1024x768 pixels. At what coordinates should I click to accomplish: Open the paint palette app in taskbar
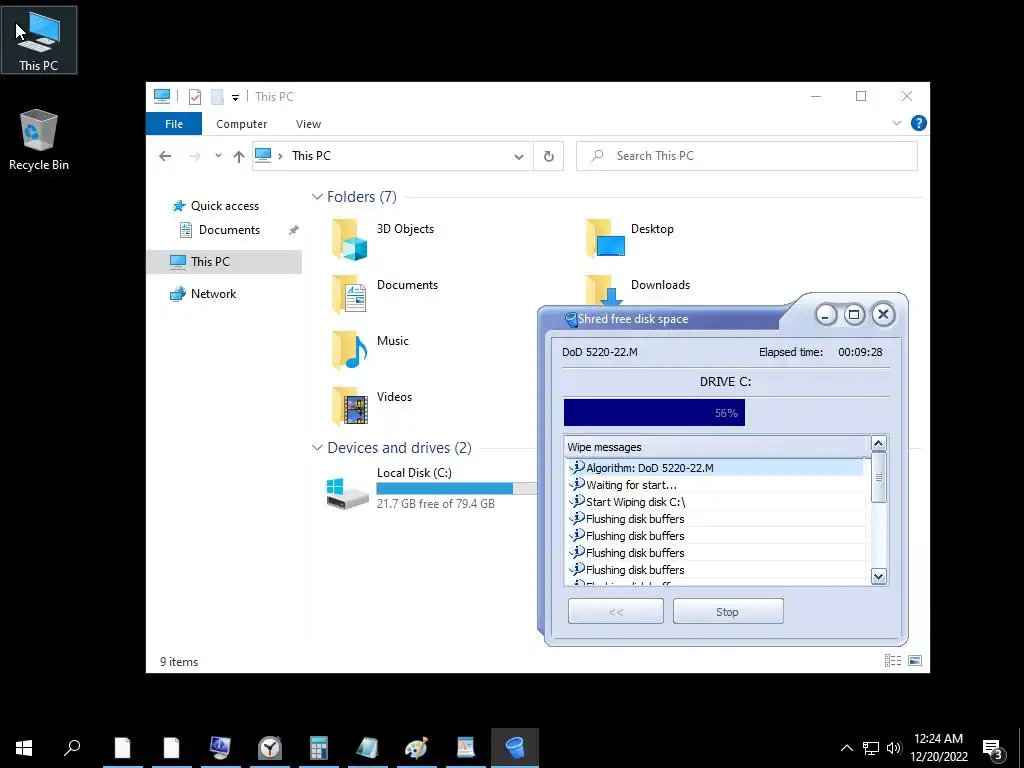(x=417, y=748)
